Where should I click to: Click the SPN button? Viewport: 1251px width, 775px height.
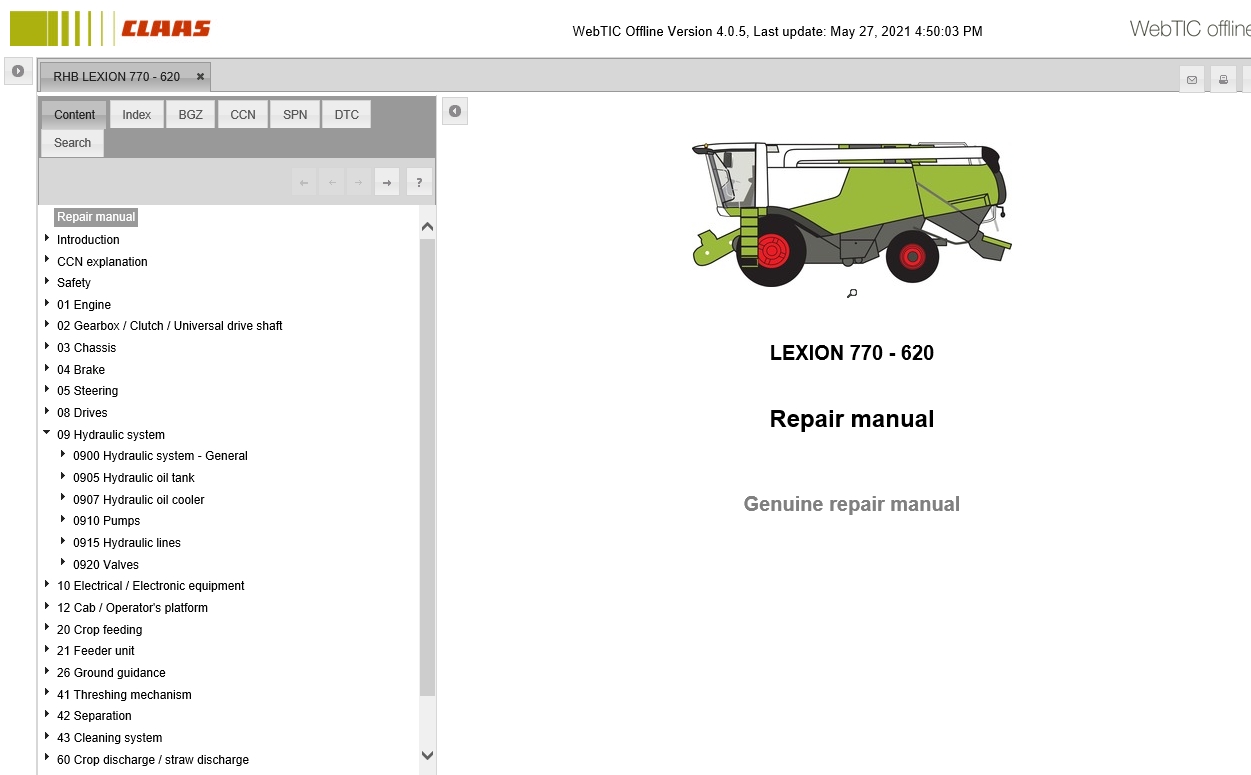point(294,114)
